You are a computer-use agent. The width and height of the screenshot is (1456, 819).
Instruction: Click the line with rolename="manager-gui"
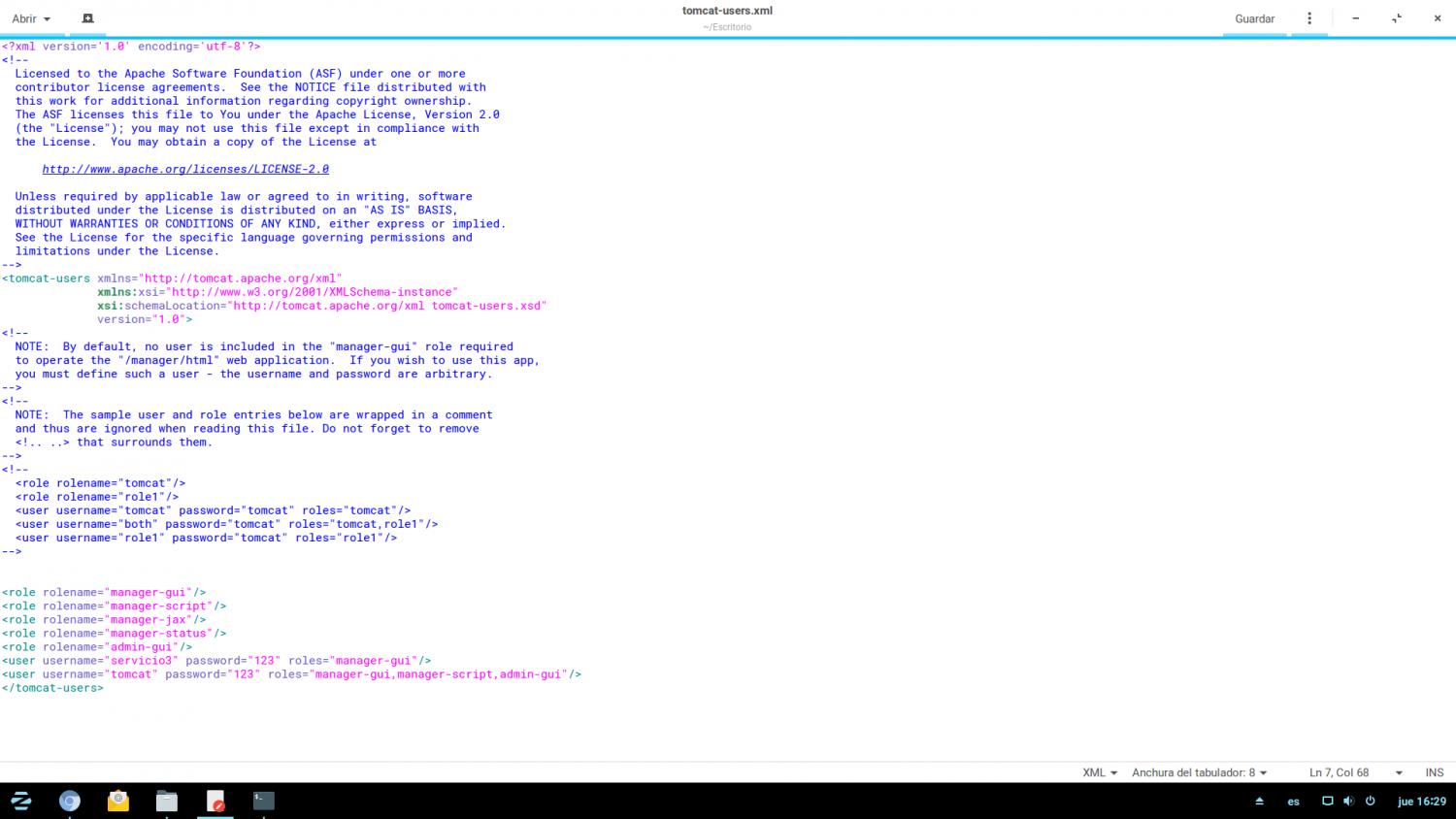pos(104,592)
